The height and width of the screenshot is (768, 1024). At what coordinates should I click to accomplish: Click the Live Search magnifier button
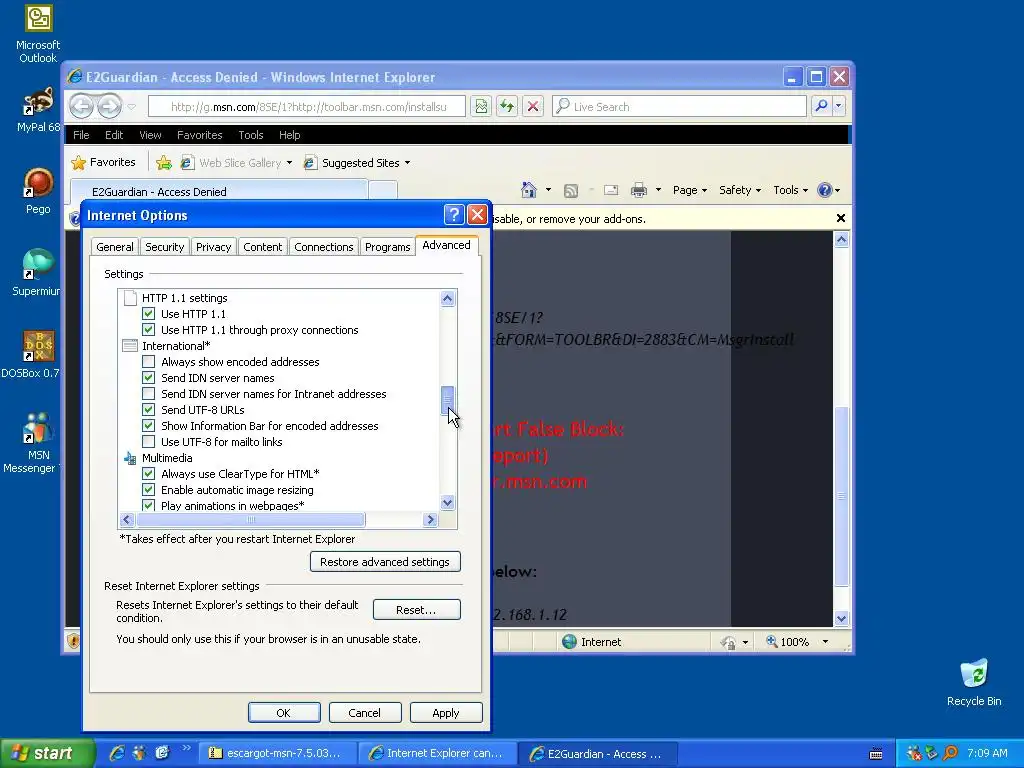pos(821,106)
